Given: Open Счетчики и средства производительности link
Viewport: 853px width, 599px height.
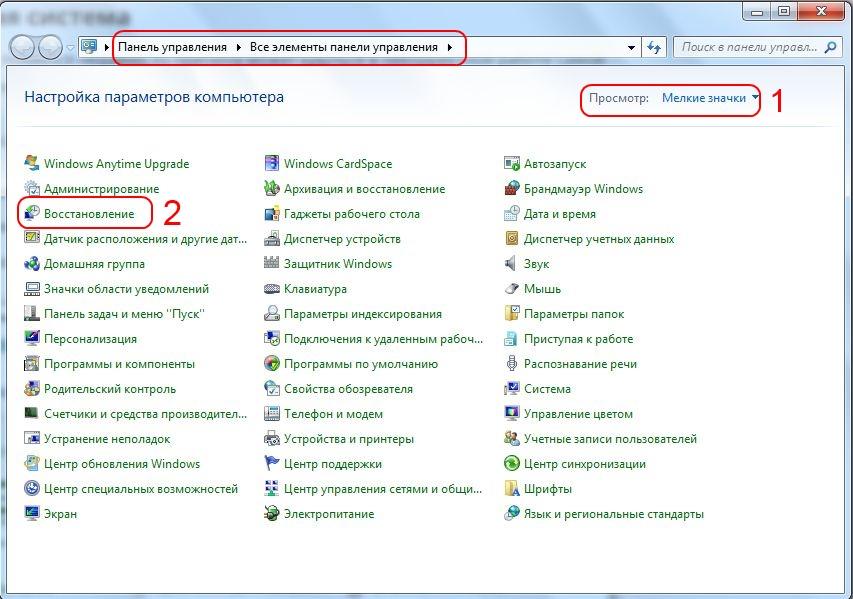Looking at the screenshot, I should click(x=145, y=413).
